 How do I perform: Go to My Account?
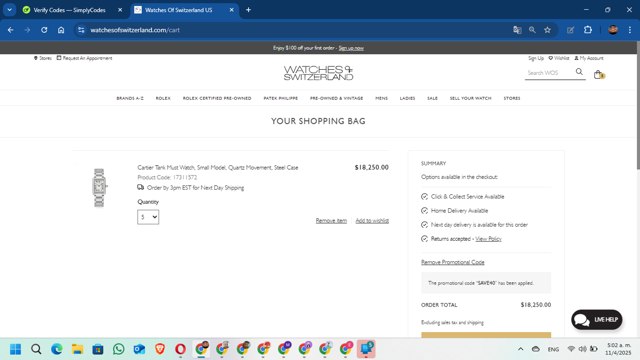coord(589,58)
